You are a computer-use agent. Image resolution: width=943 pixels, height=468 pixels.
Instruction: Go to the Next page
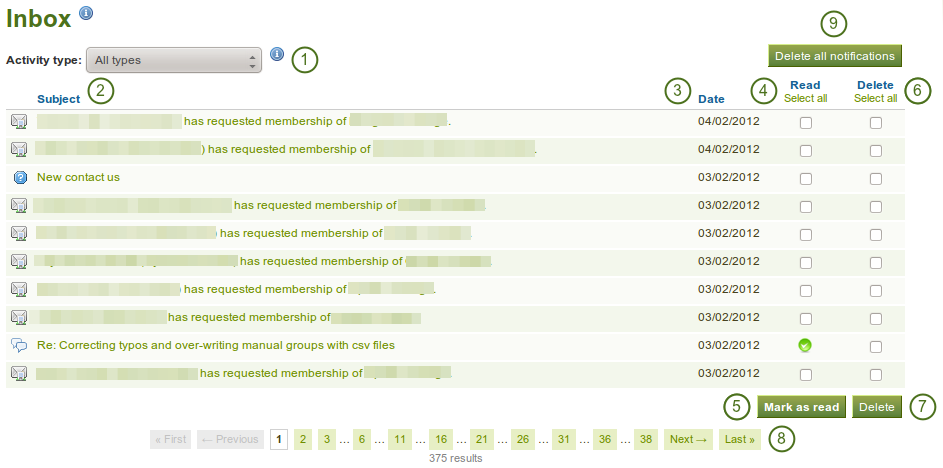point(687,439)
